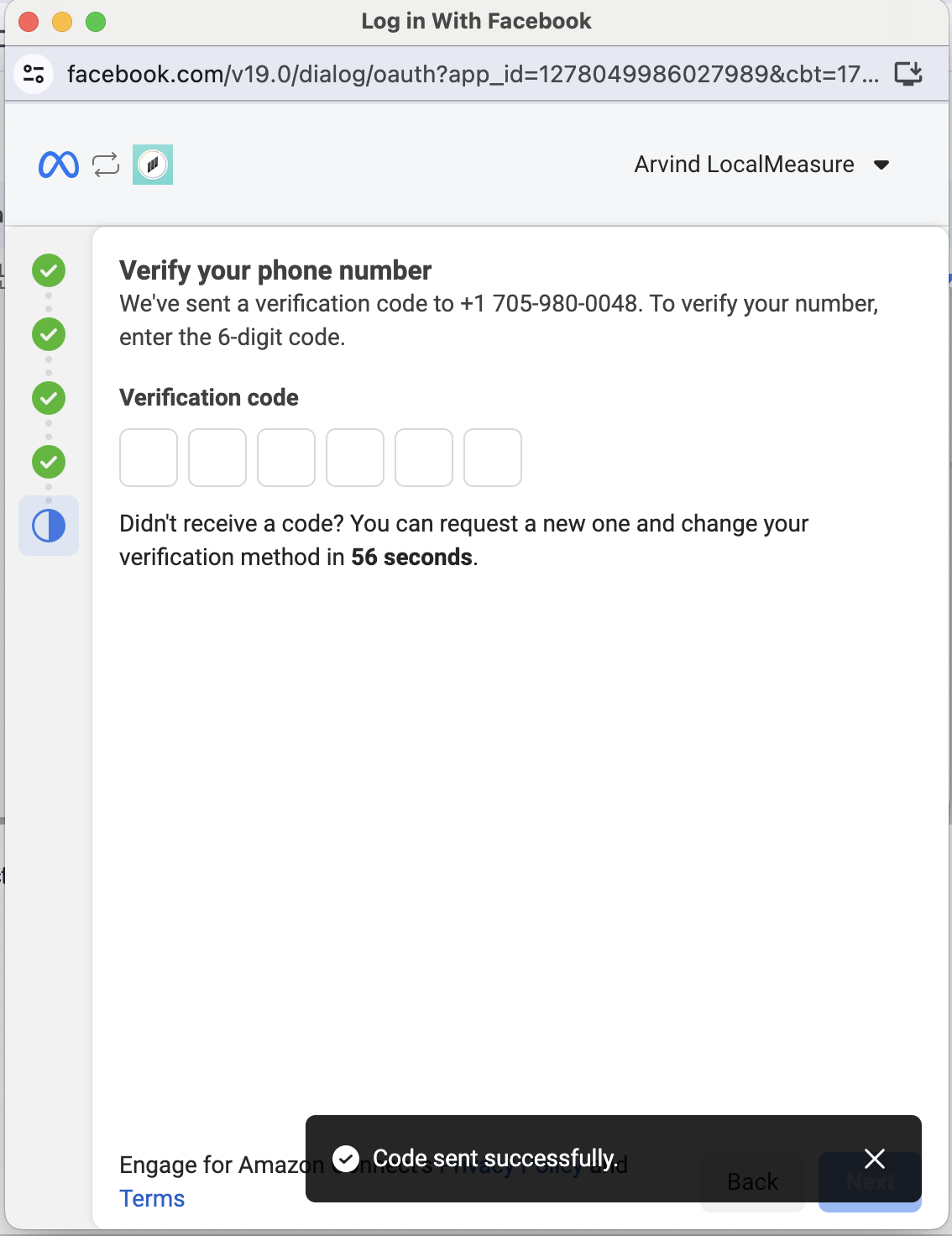
Task: Click the Back button
Action: (752, 1182)
